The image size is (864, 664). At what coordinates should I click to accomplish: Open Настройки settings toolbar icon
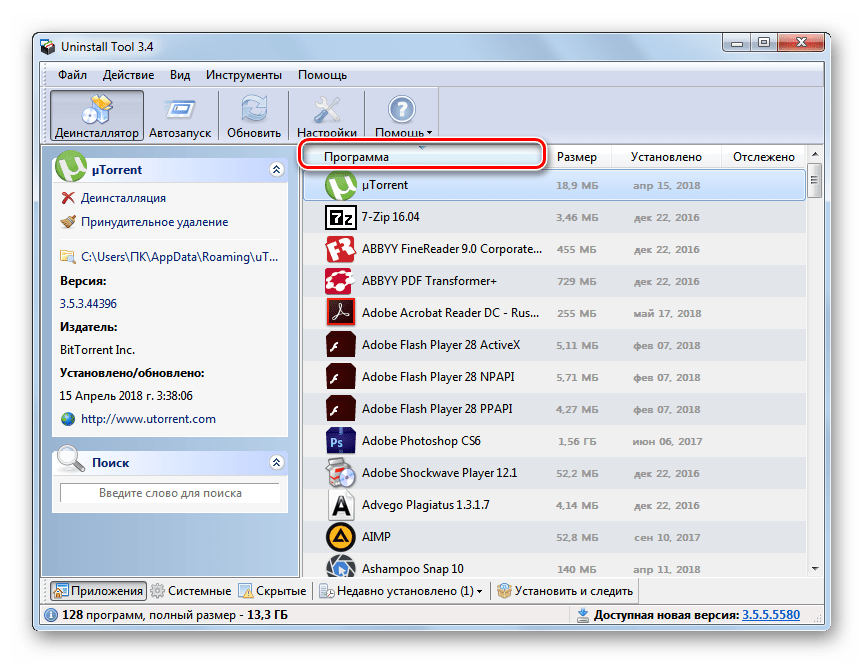coord(327,115)
